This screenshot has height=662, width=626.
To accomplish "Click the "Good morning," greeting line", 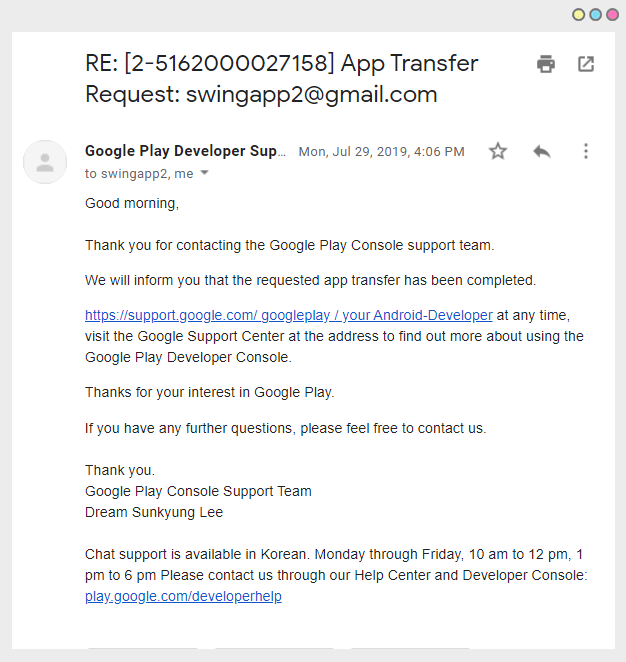I will coord(132,203).
